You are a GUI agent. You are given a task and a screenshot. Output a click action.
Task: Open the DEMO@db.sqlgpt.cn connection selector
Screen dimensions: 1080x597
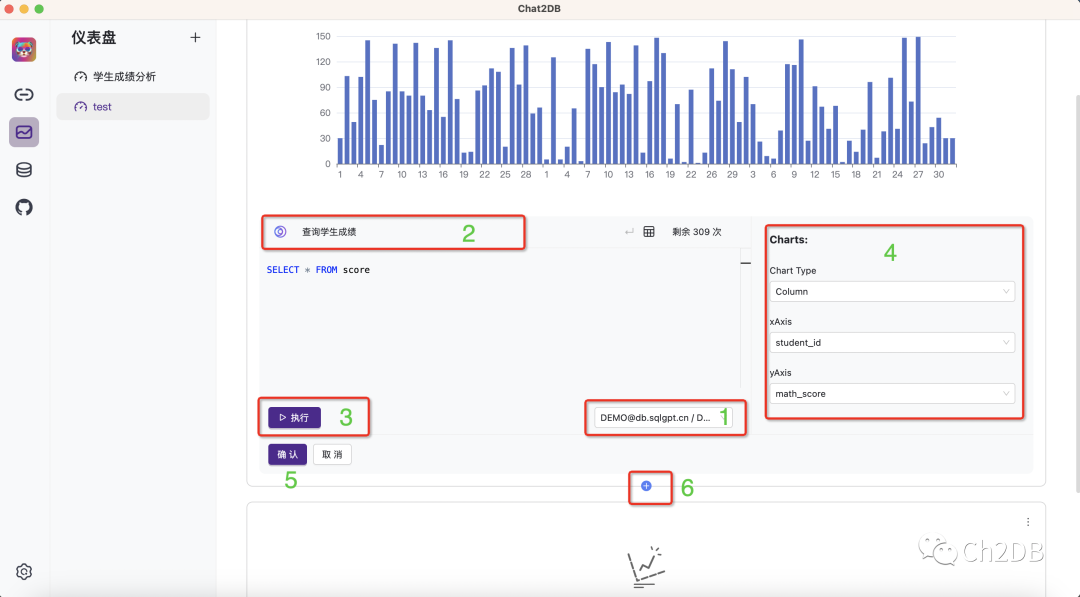[663, 418]
